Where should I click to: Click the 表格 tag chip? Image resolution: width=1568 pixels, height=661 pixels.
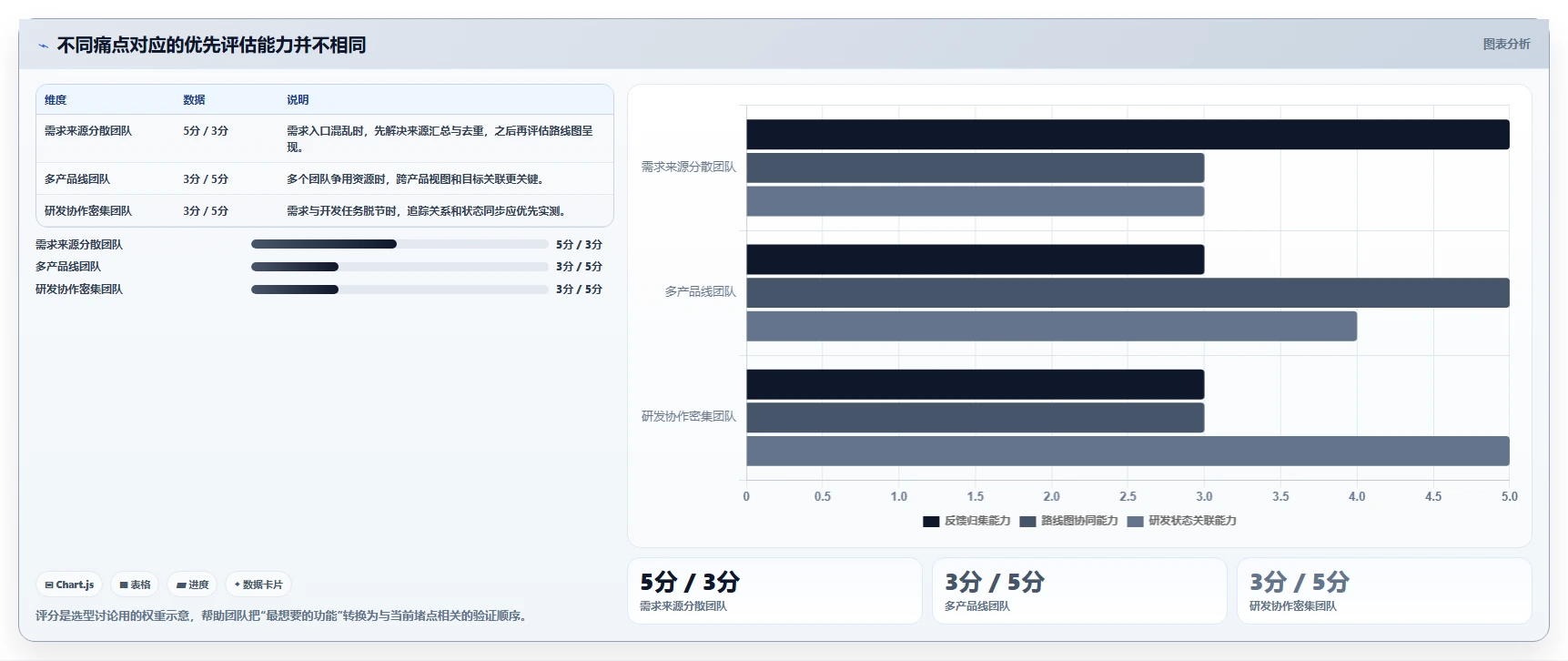tap(135, 585)
